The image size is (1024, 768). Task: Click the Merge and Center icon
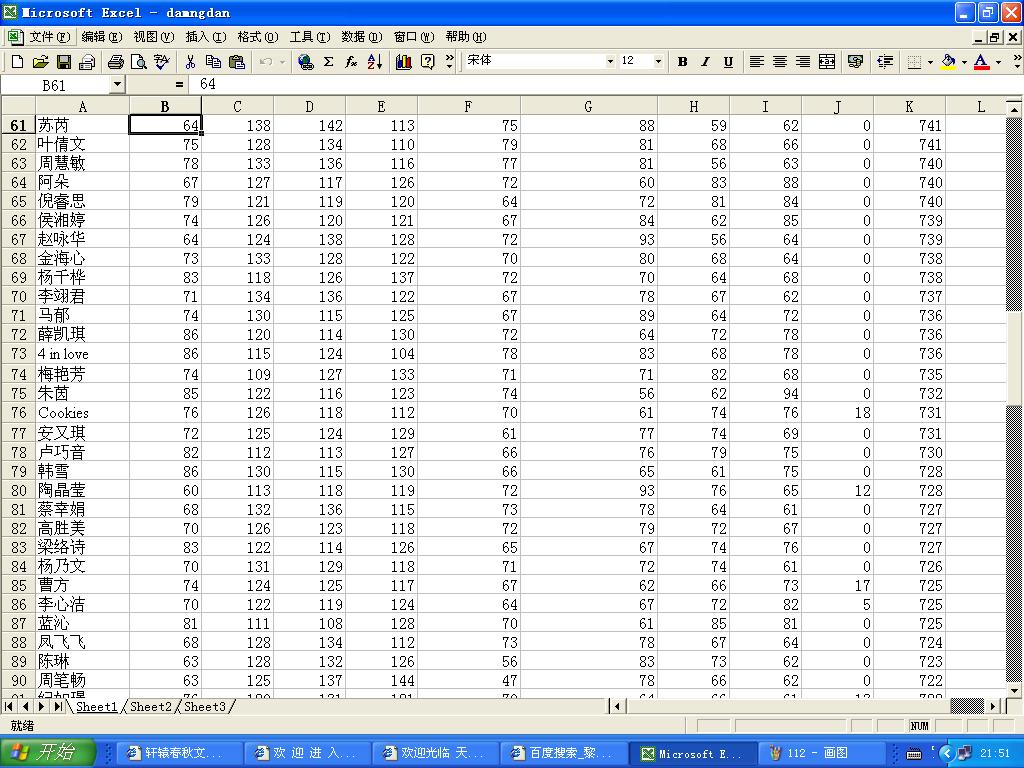pyautogui.click(x=827, y=62)
